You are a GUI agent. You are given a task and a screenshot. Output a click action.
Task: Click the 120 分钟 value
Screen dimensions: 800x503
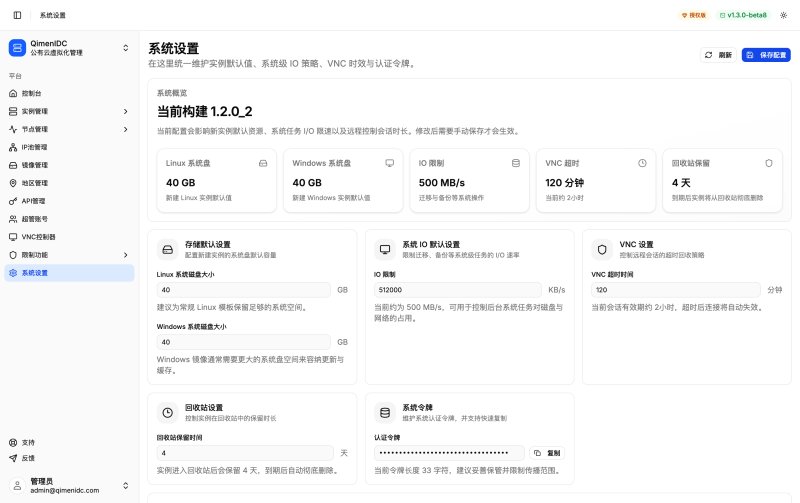click(565, 183)
